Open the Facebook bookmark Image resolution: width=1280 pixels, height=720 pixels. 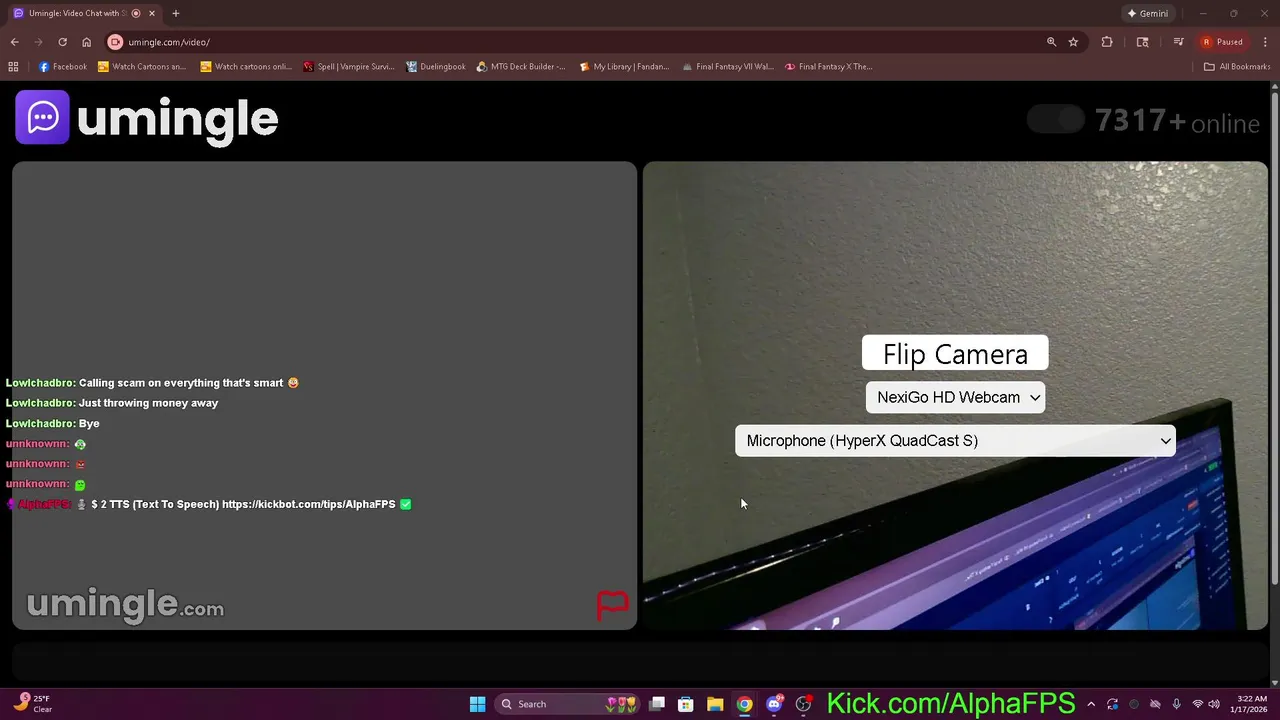(63, 67)
